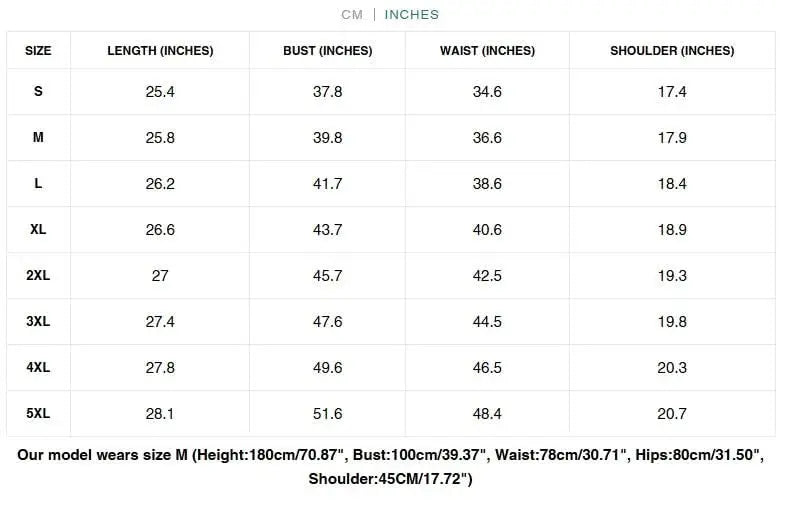786x507 pixels.
Task: Select the 3XL size row label
Action: click(38, 322)
